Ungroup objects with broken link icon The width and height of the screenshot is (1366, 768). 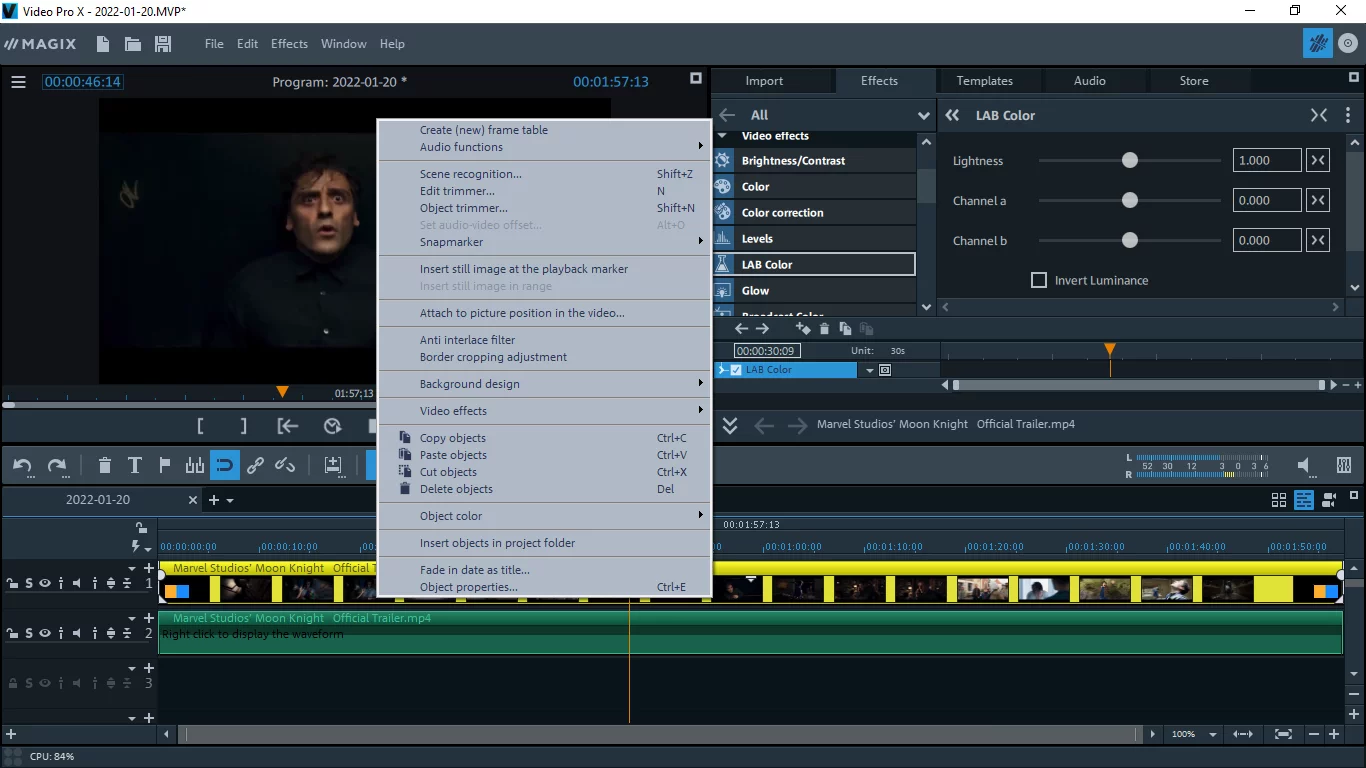point(285,465)
